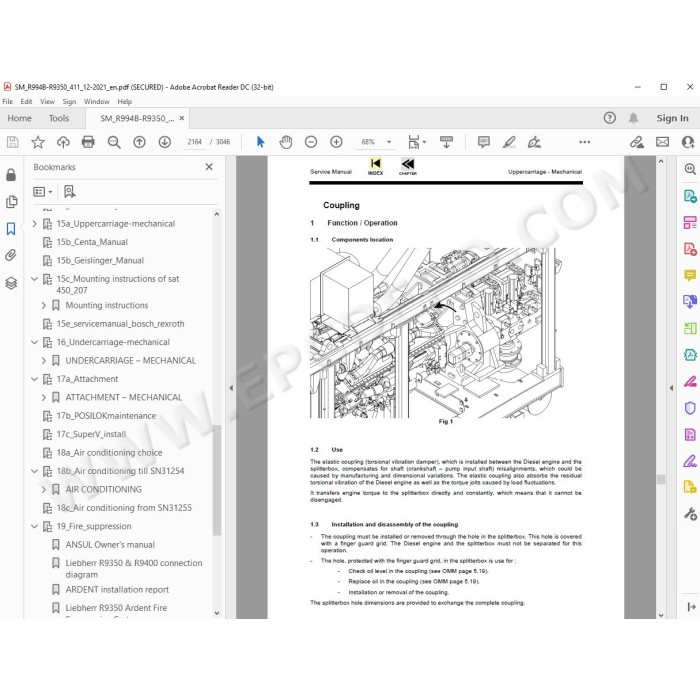Open 15b_Centa_Manual bookmark
700x700 pixels.
click(92, 242)
